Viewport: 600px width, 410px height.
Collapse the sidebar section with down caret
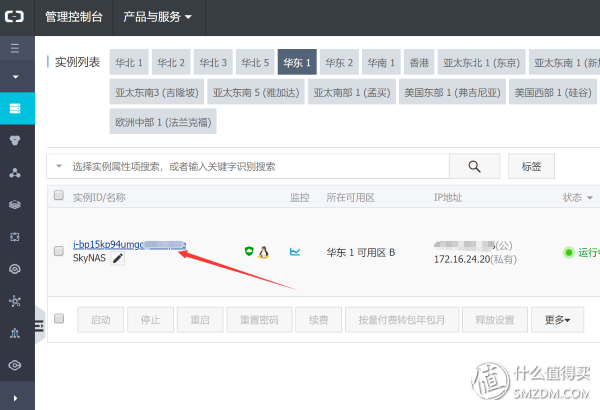pos(15,77)
